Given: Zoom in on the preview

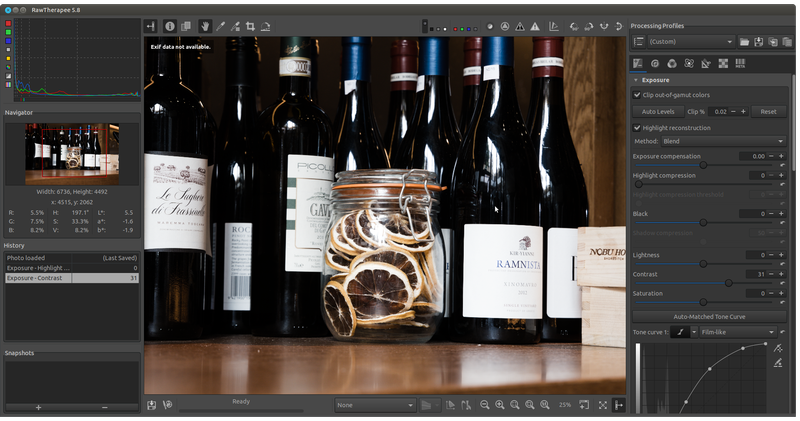Looking at the screenshot, I should pos(499,405).
